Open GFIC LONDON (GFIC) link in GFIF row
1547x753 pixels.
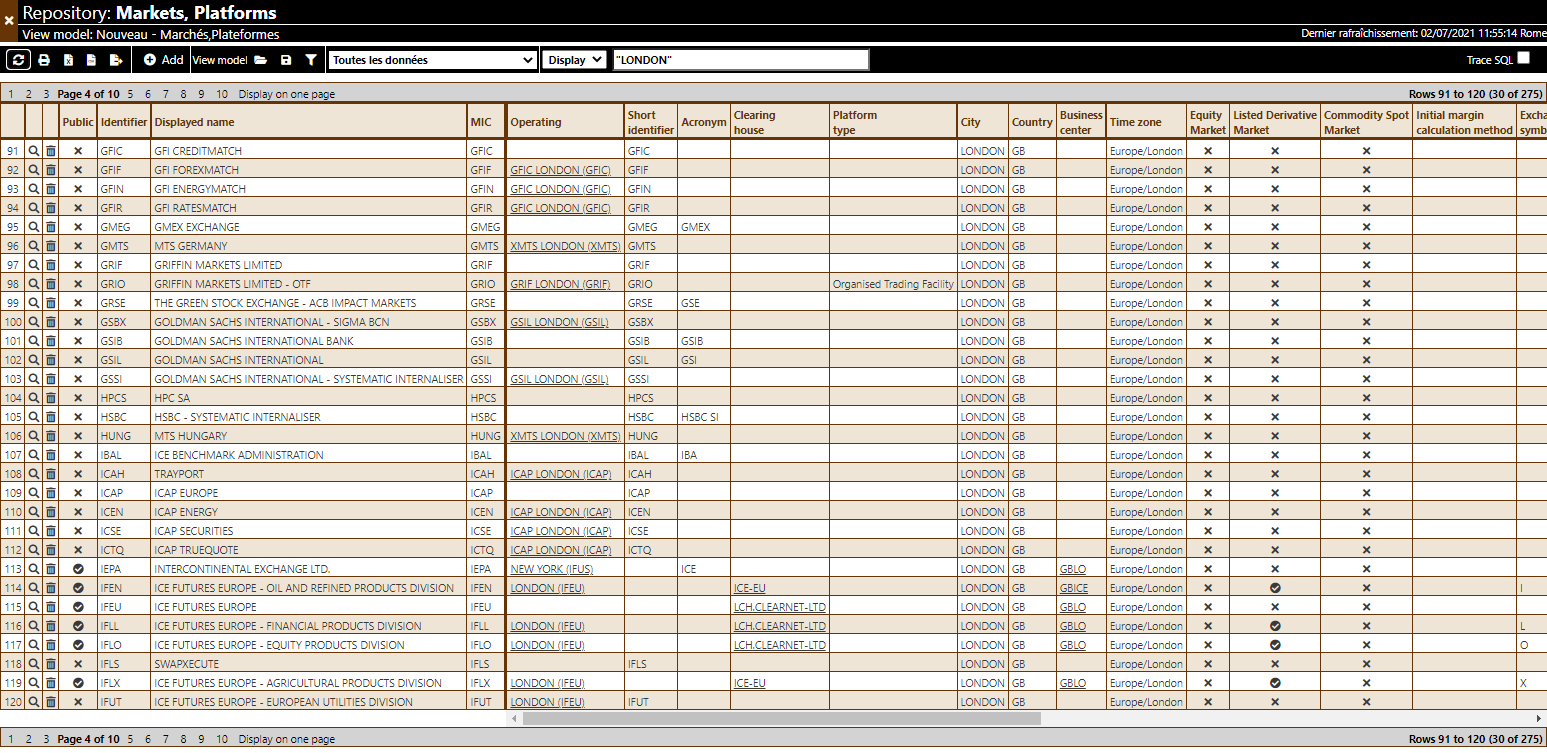[x=560, y=170]
